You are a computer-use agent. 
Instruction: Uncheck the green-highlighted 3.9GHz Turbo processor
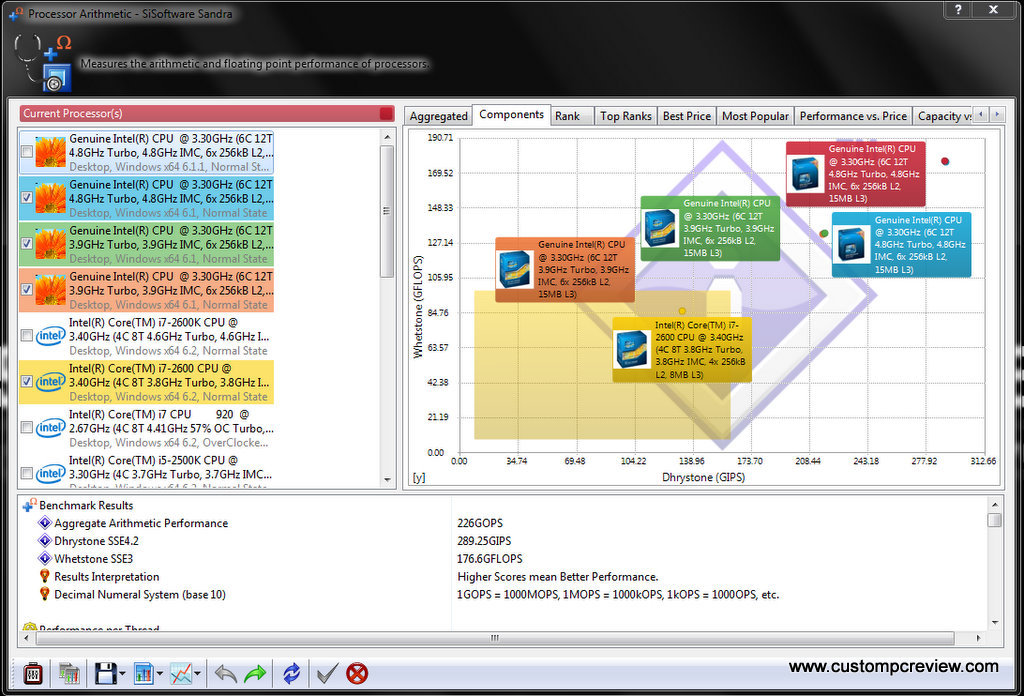(27, 243)
